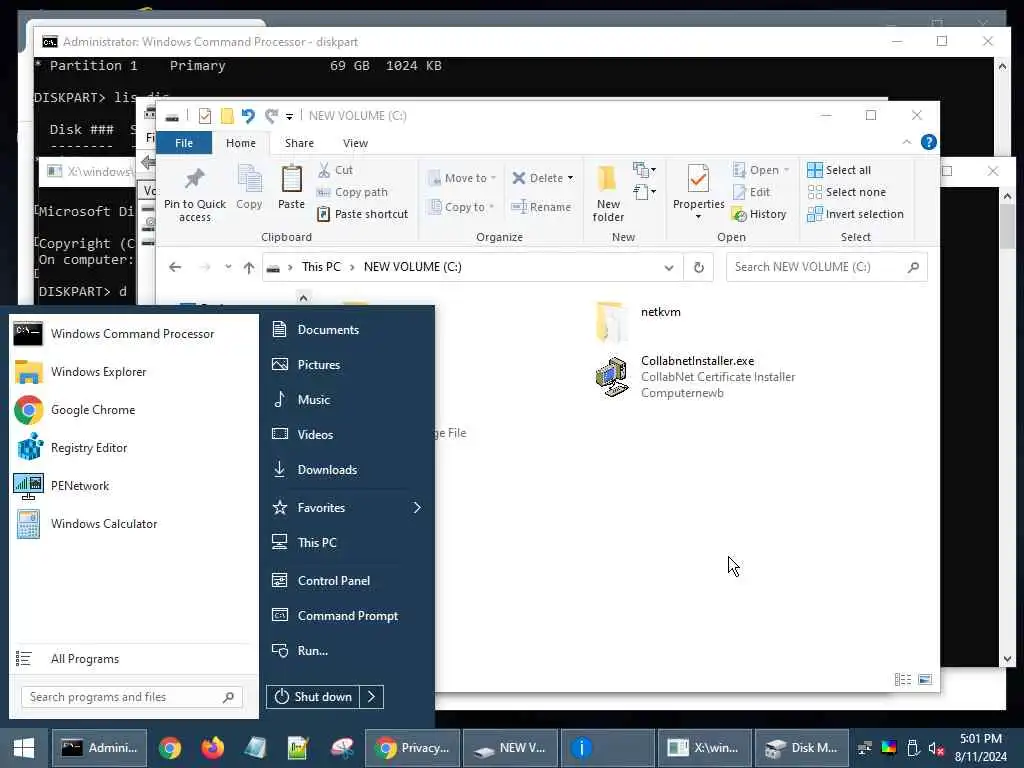Switch to the View tab
1024x768 pixels.
[x=355, y=143]
